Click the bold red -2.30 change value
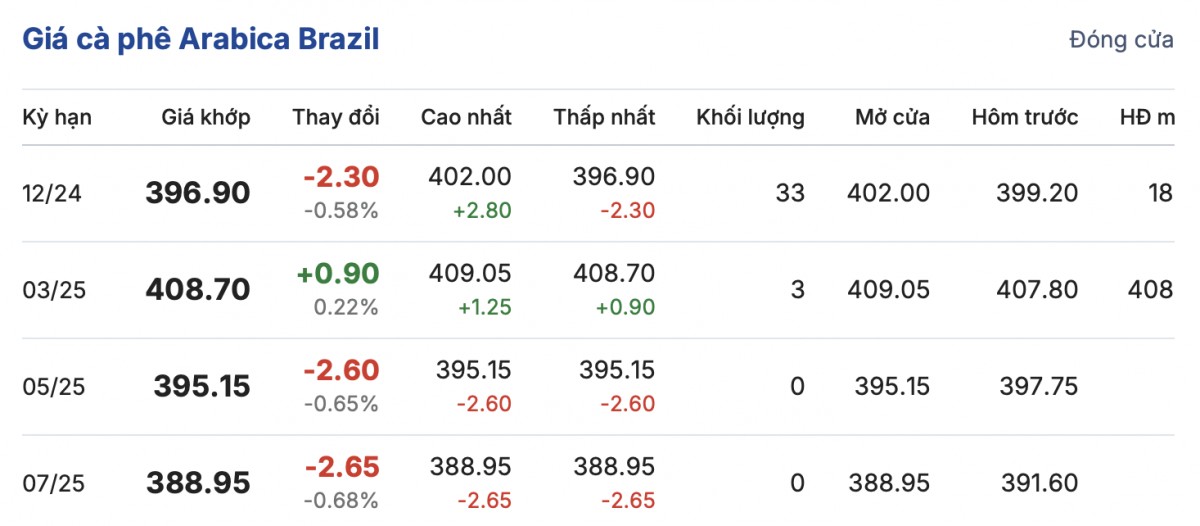 [x=341, y=177]
